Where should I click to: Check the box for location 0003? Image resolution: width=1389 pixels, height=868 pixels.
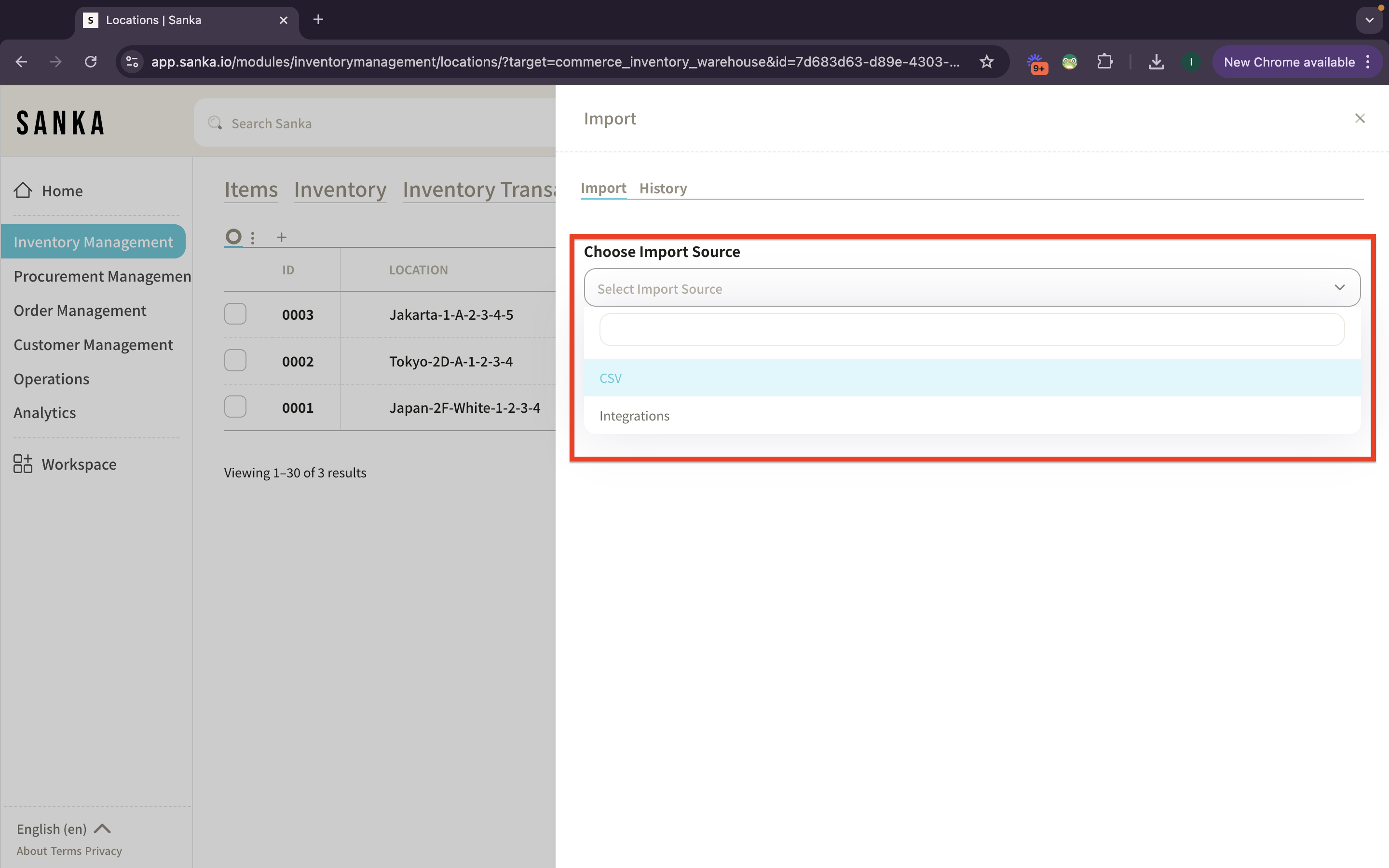[235, 314]
